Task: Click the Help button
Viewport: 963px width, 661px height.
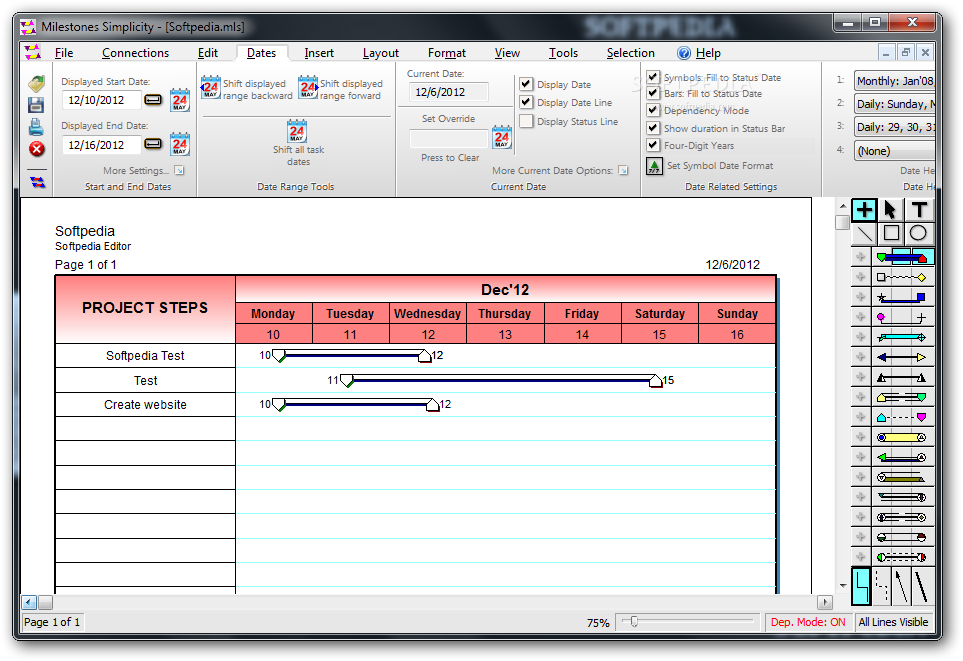Action: [700, 53]
